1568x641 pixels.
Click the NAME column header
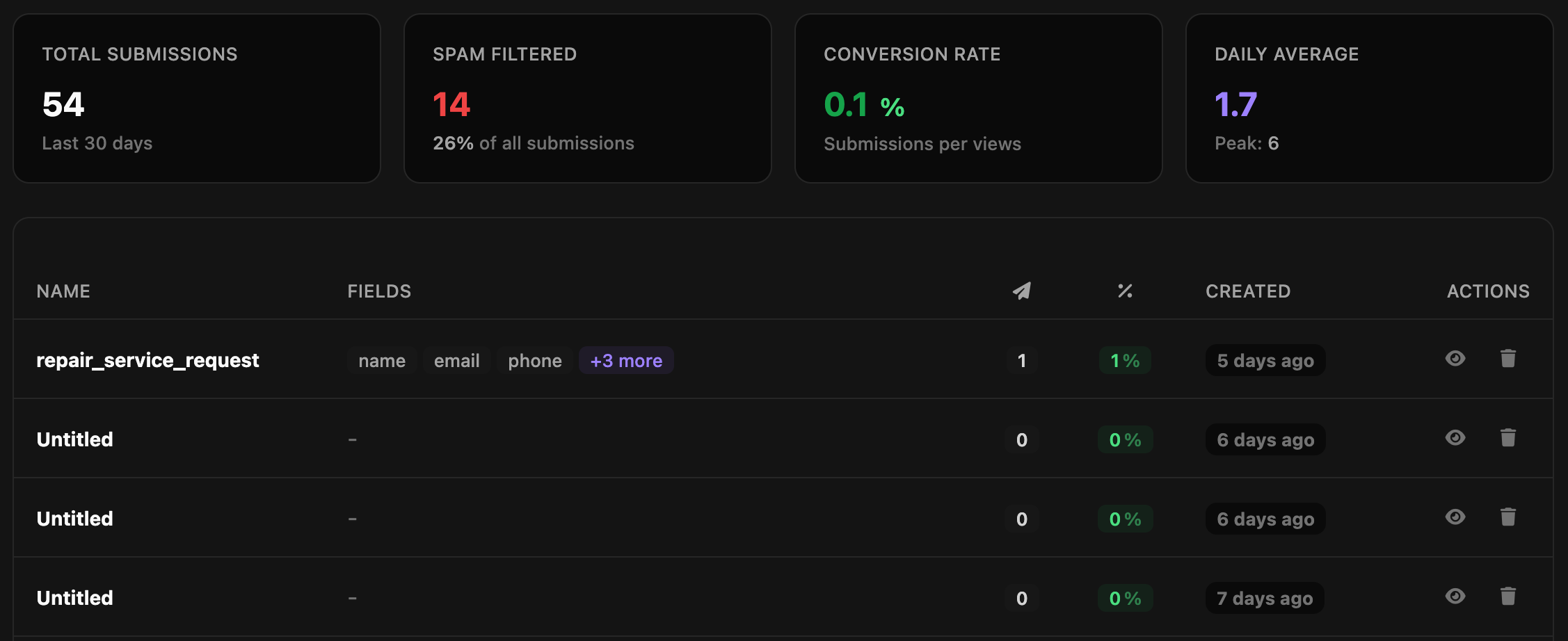tap(63, 291)
